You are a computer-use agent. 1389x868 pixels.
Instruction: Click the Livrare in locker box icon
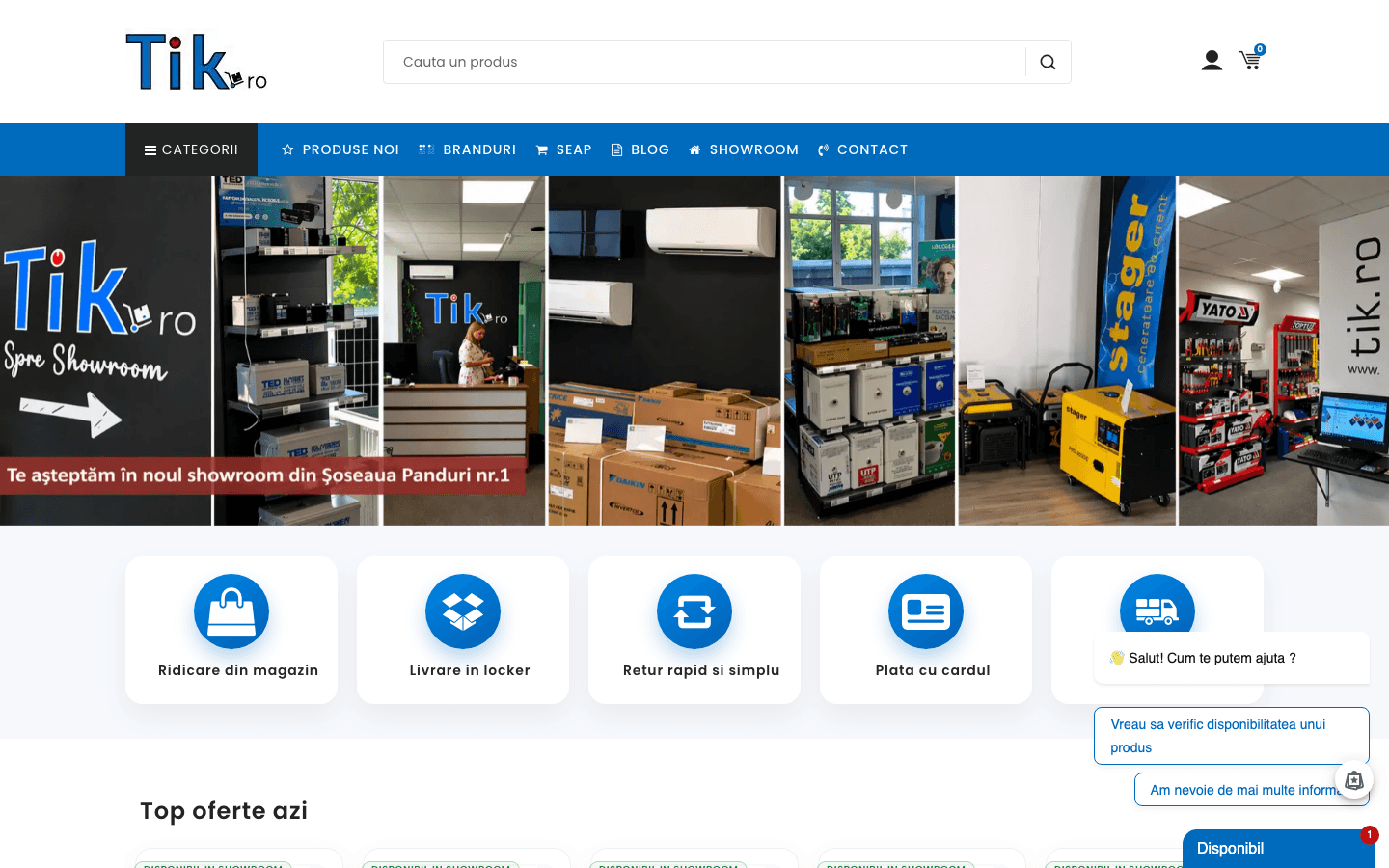pos(463,611)
